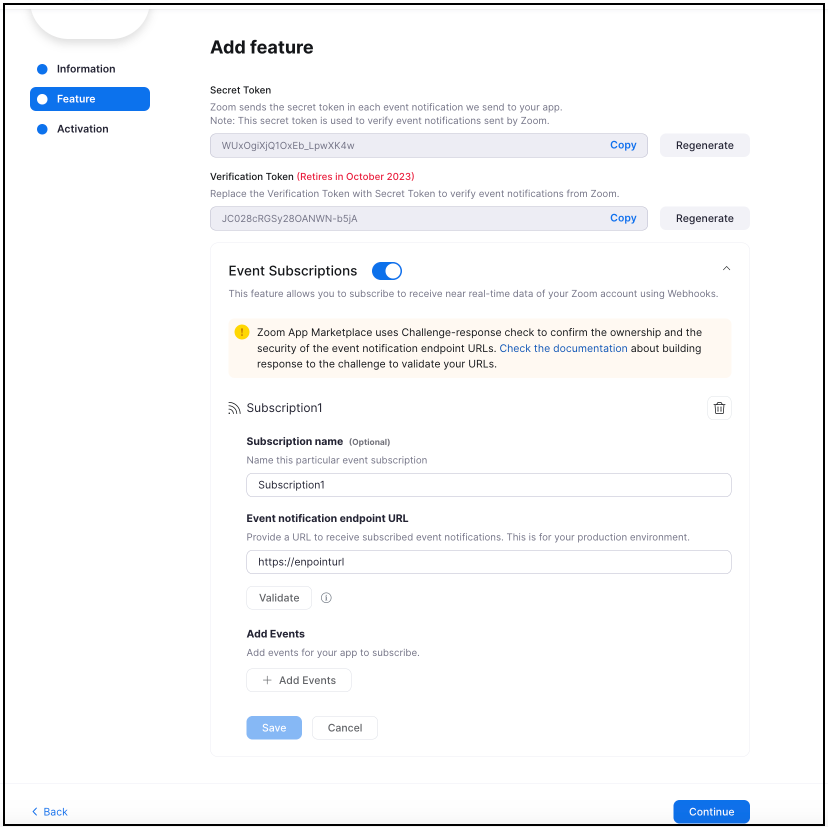
Task: Open the Add Events selector
Action: tap(298, 679)
